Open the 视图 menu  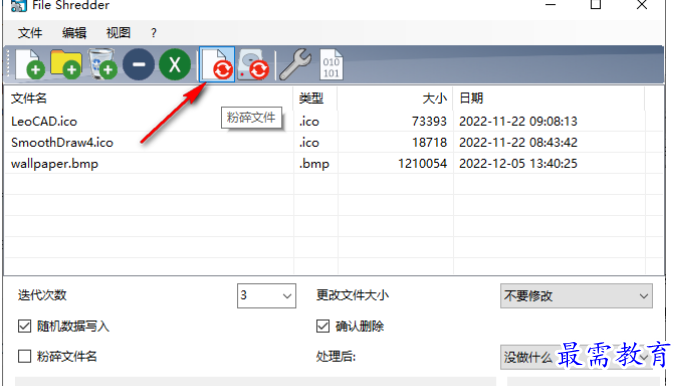[118, 32]
